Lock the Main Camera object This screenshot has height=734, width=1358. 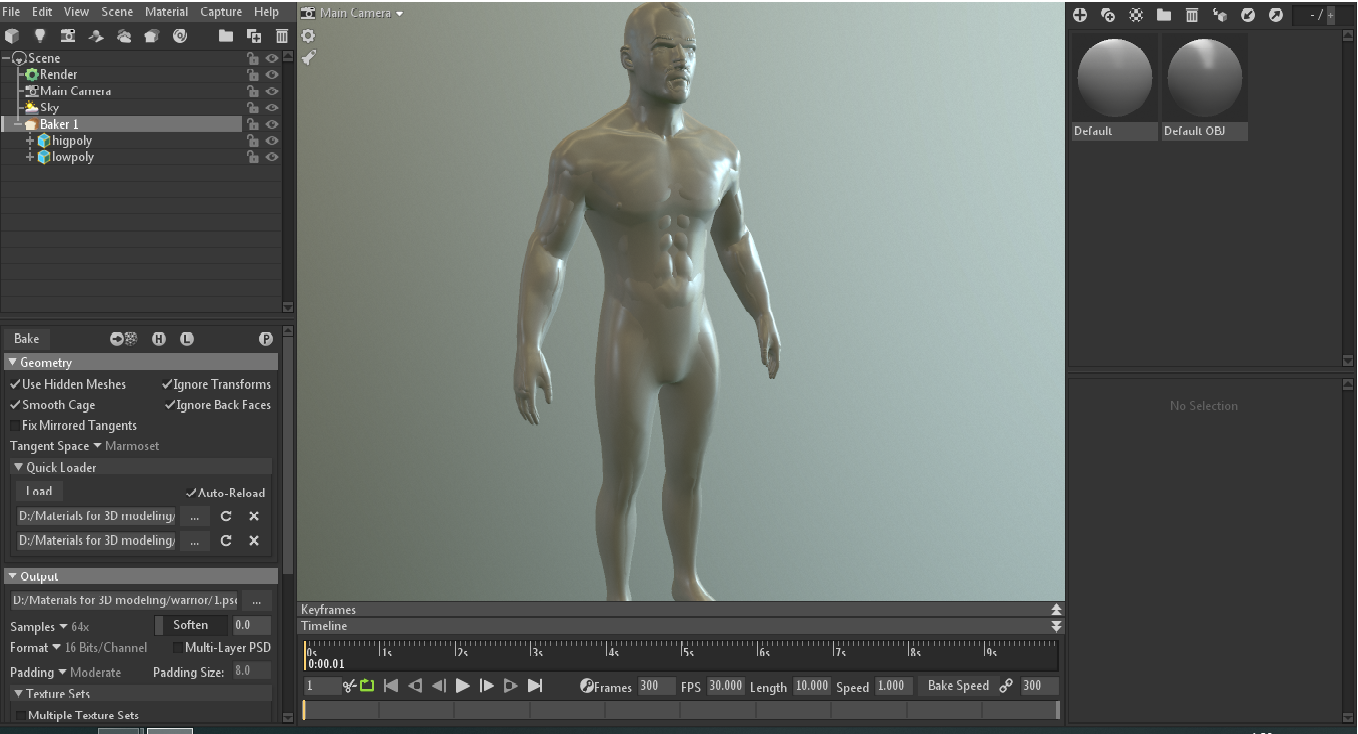click(x=252, y=91)
